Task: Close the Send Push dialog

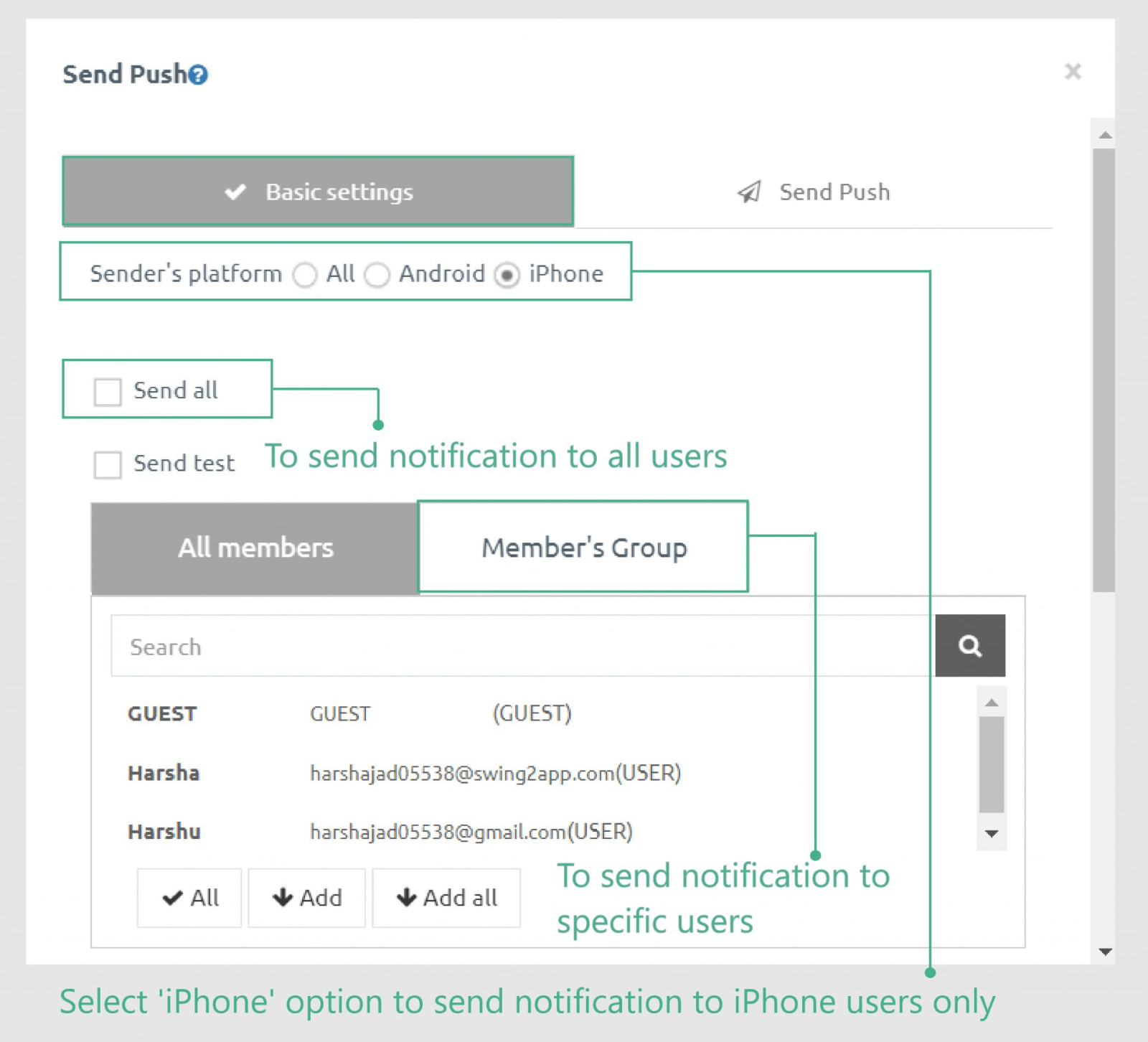Action: [x=1072, y=72]
